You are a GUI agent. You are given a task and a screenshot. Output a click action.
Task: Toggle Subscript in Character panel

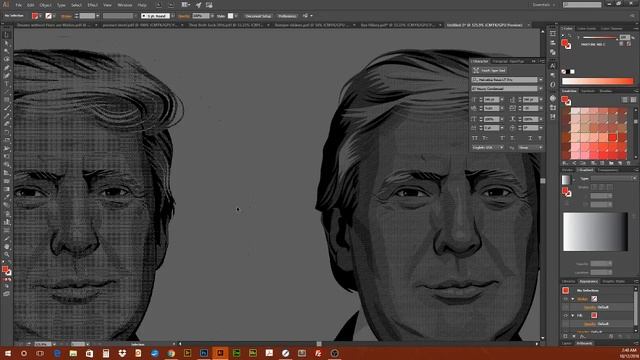coord(513,138)
